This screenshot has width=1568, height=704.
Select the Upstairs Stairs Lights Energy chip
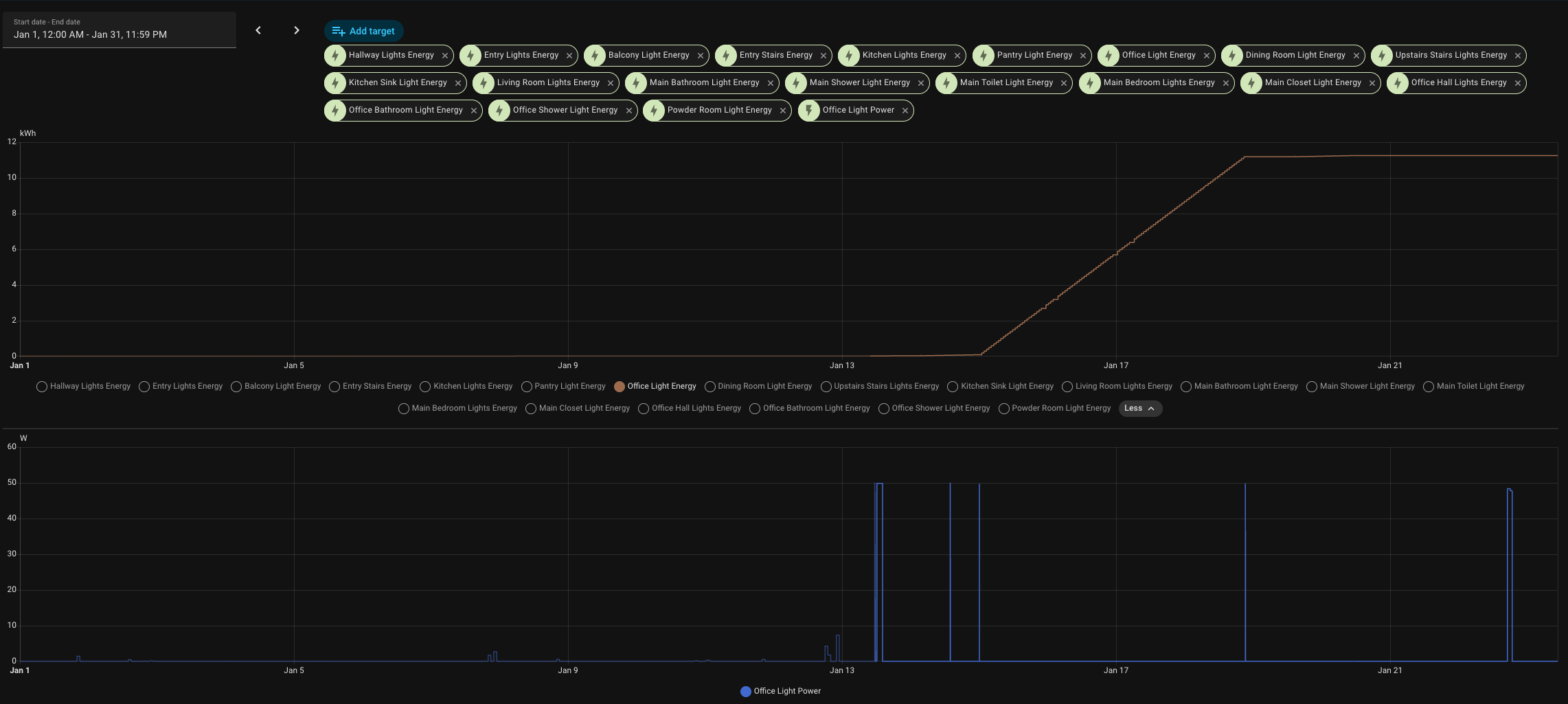click(1451, 55)
